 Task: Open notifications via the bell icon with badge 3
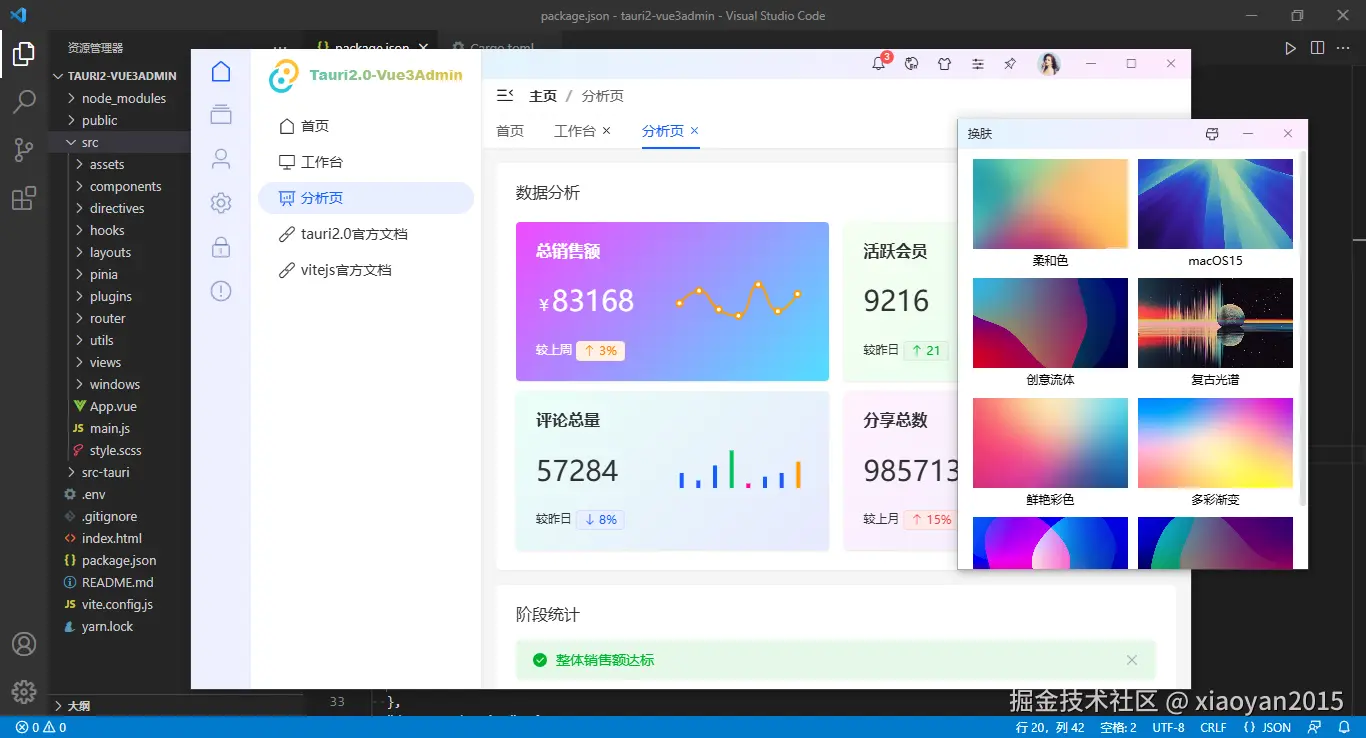pyautogui.click(x=878, y=63)
